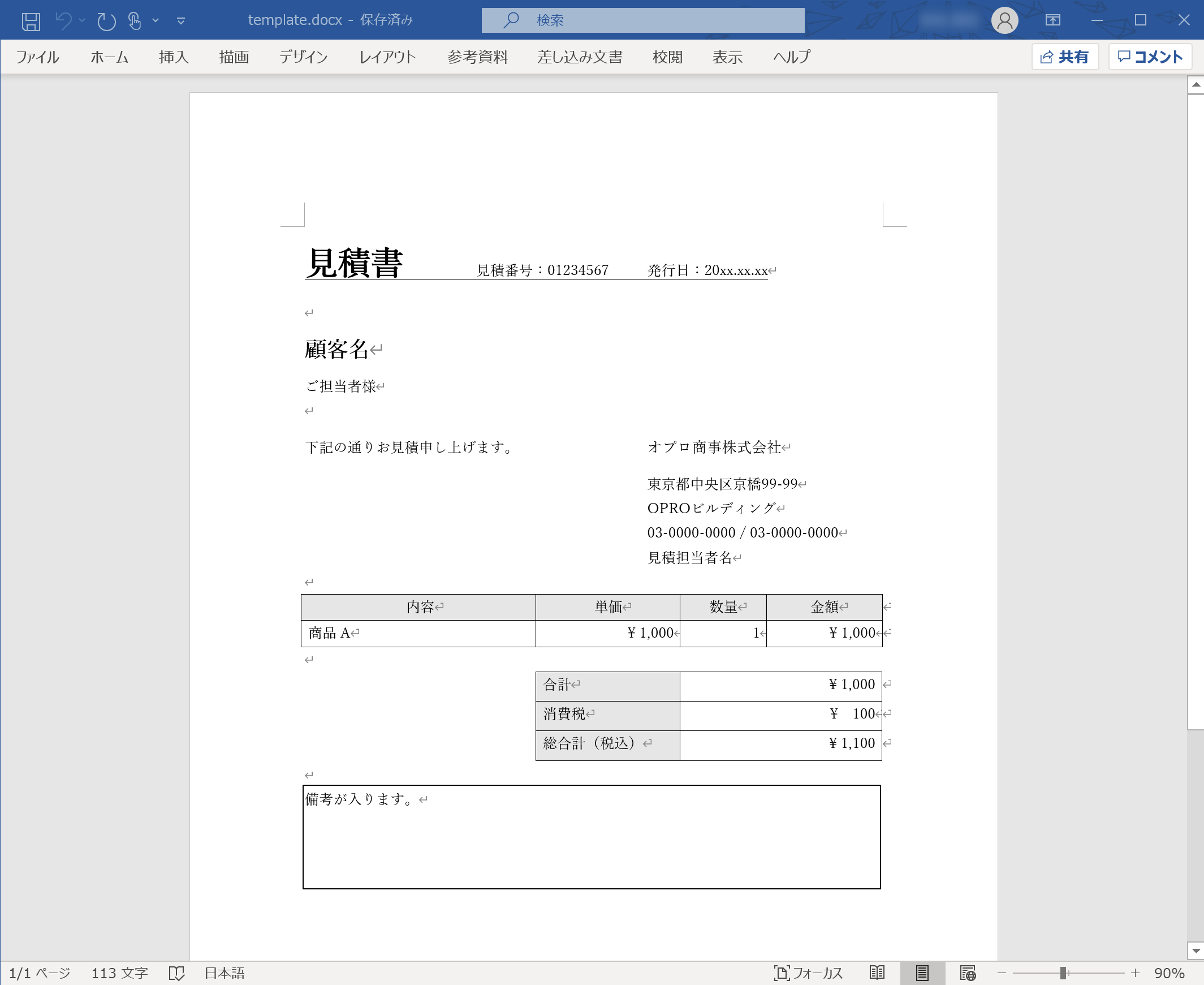Click the 備考が入ります remarks box
The image size is (1204, 985).
coord(592,837)
